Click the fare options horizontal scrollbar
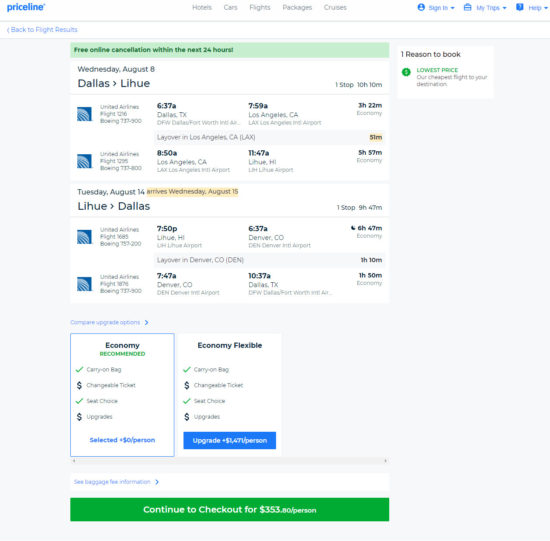Image resolution: width=550 pixels, height=541 pixels. [x=230, y=461]
